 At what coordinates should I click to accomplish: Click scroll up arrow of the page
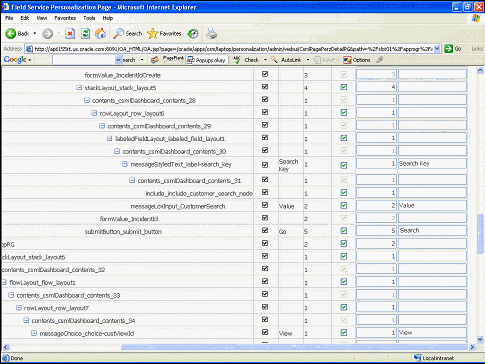click(480, 70)
